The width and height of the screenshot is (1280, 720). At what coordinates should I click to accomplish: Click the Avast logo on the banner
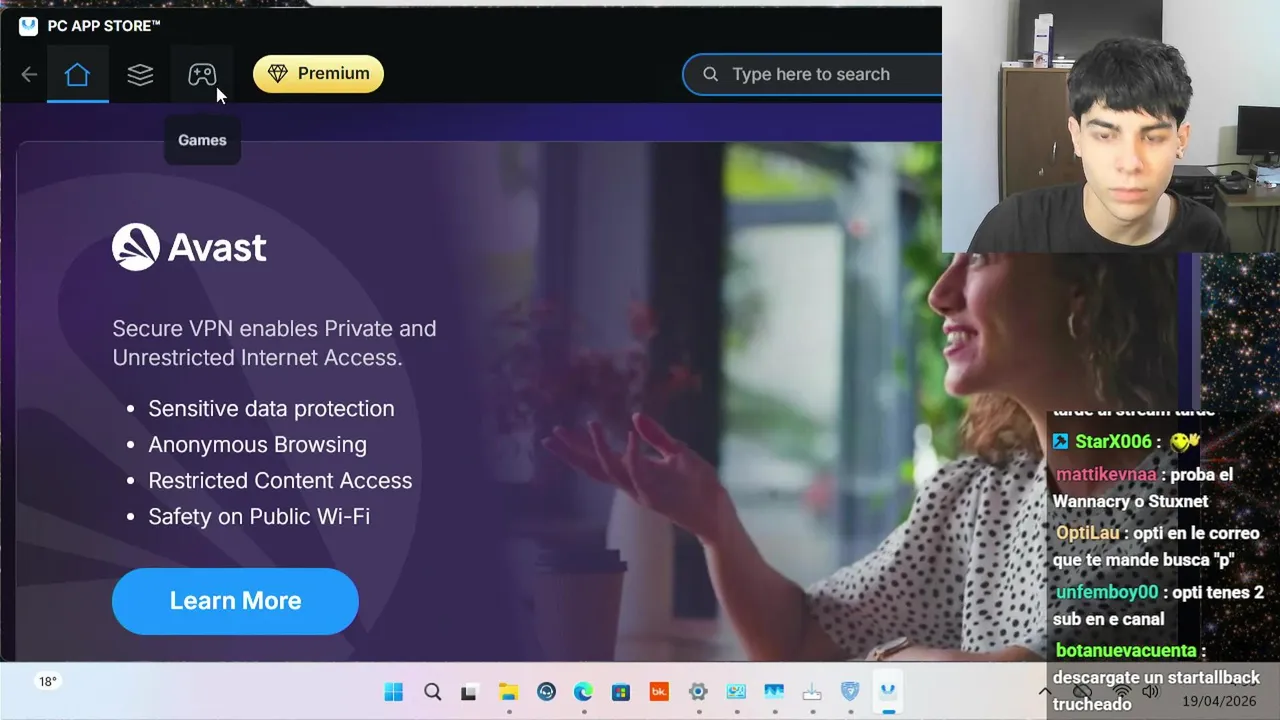pyautogui.click(x=189, y=247)
